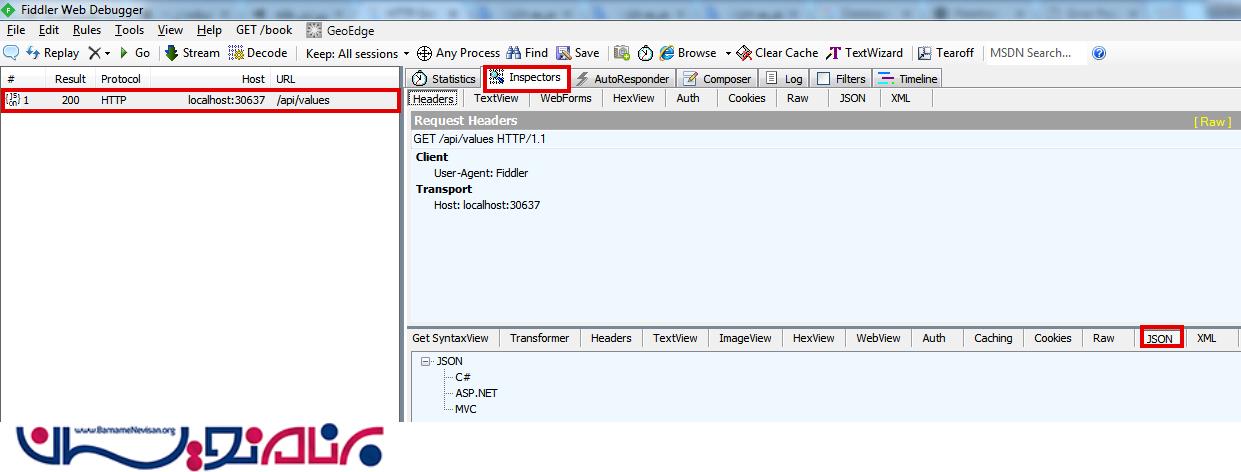Viewport: 1241px width, 472px height.
Task: Replay the selected session
Action: pos(53,53)
